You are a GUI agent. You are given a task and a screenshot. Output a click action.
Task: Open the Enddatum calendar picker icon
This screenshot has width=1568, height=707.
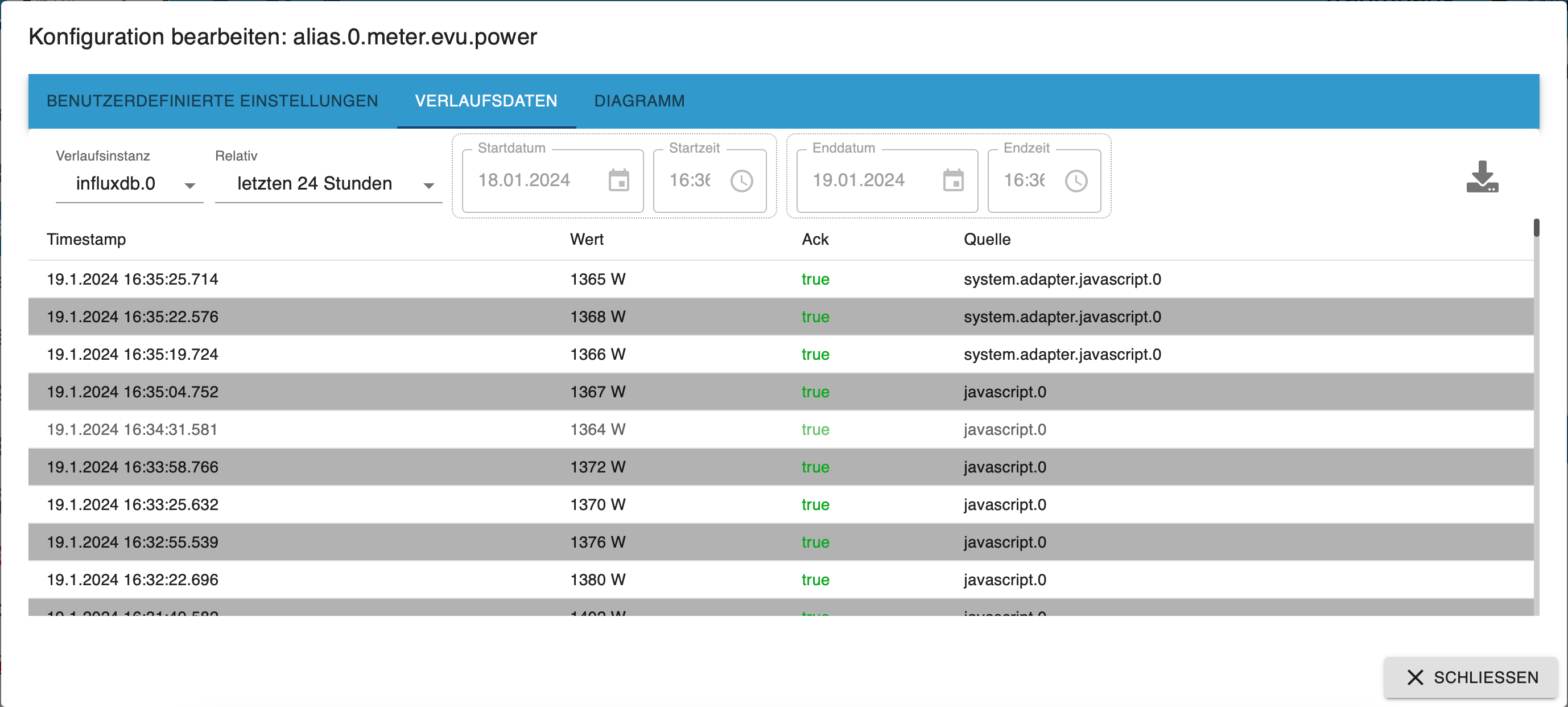(x=952, y=180)
